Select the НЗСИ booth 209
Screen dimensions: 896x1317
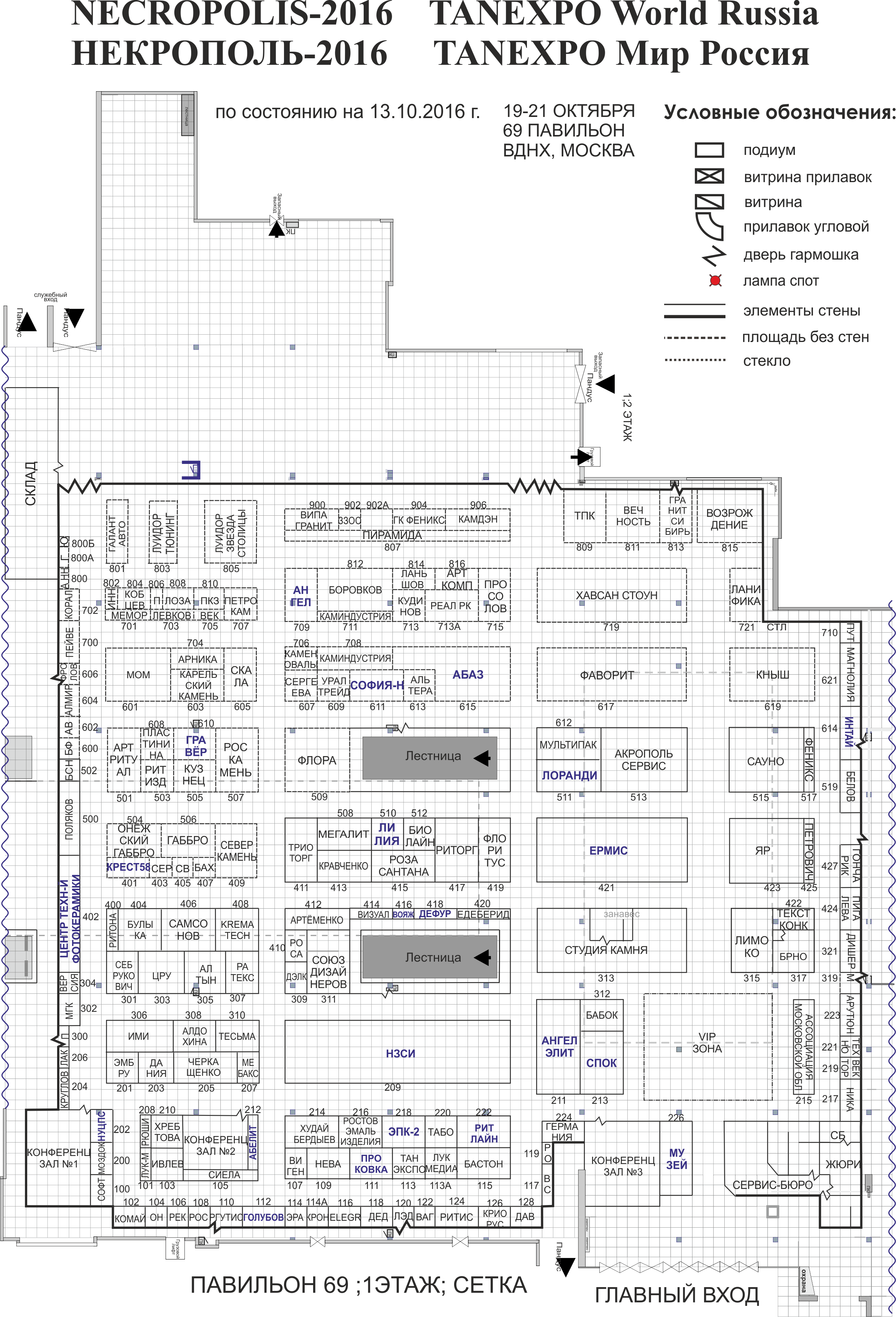pyautogui.click(x=397, y=1052)
